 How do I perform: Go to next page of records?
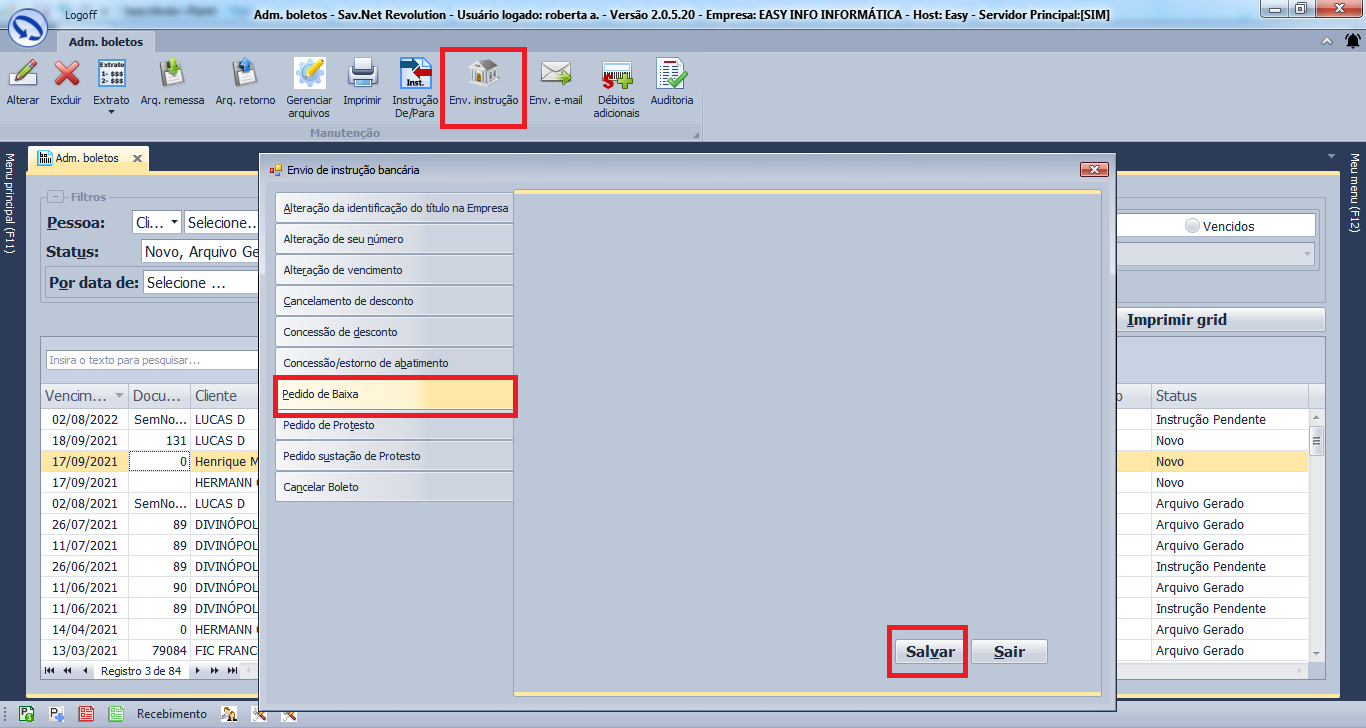tap(214, 671)
